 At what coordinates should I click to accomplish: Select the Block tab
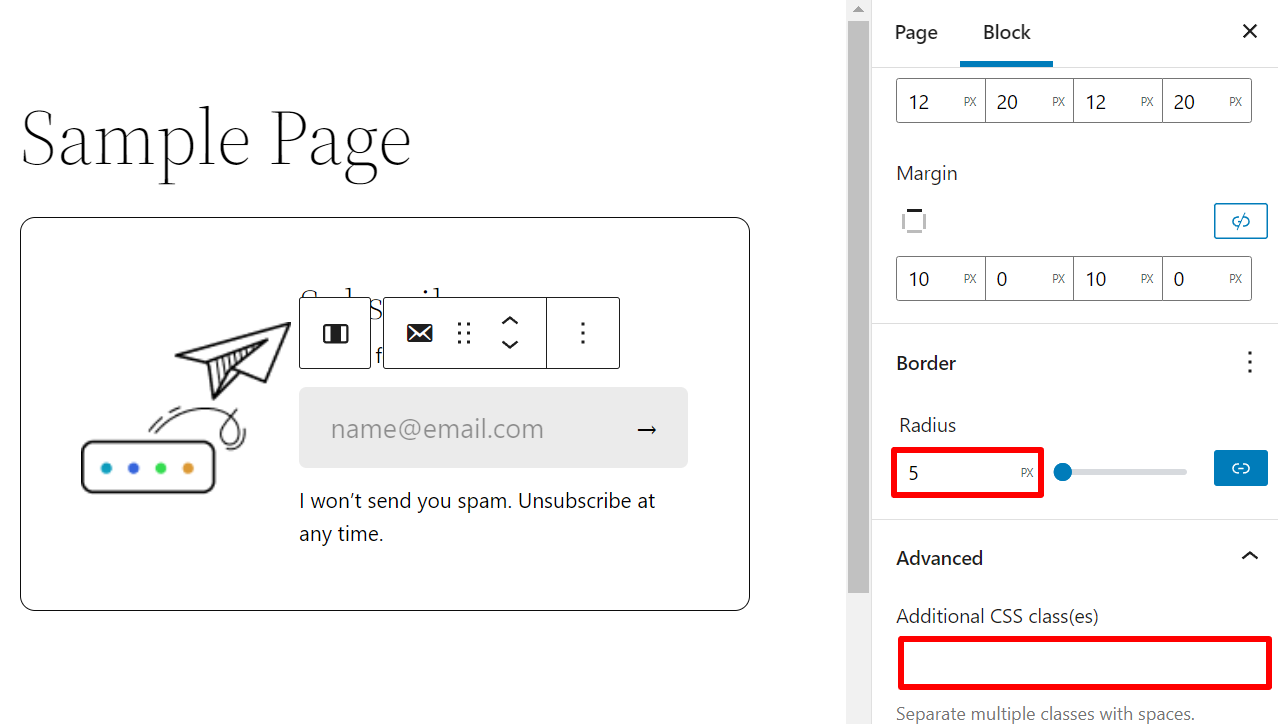click(1006, 32)
